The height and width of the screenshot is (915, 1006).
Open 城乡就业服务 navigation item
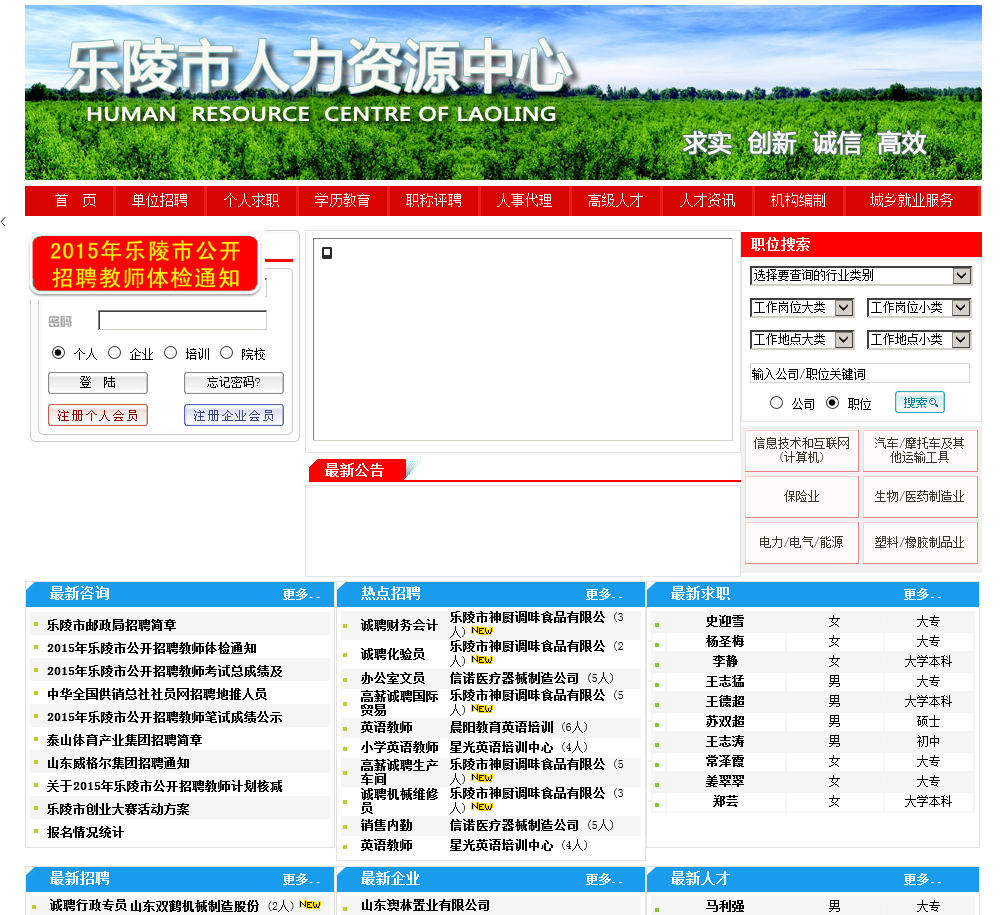point(912,201)
